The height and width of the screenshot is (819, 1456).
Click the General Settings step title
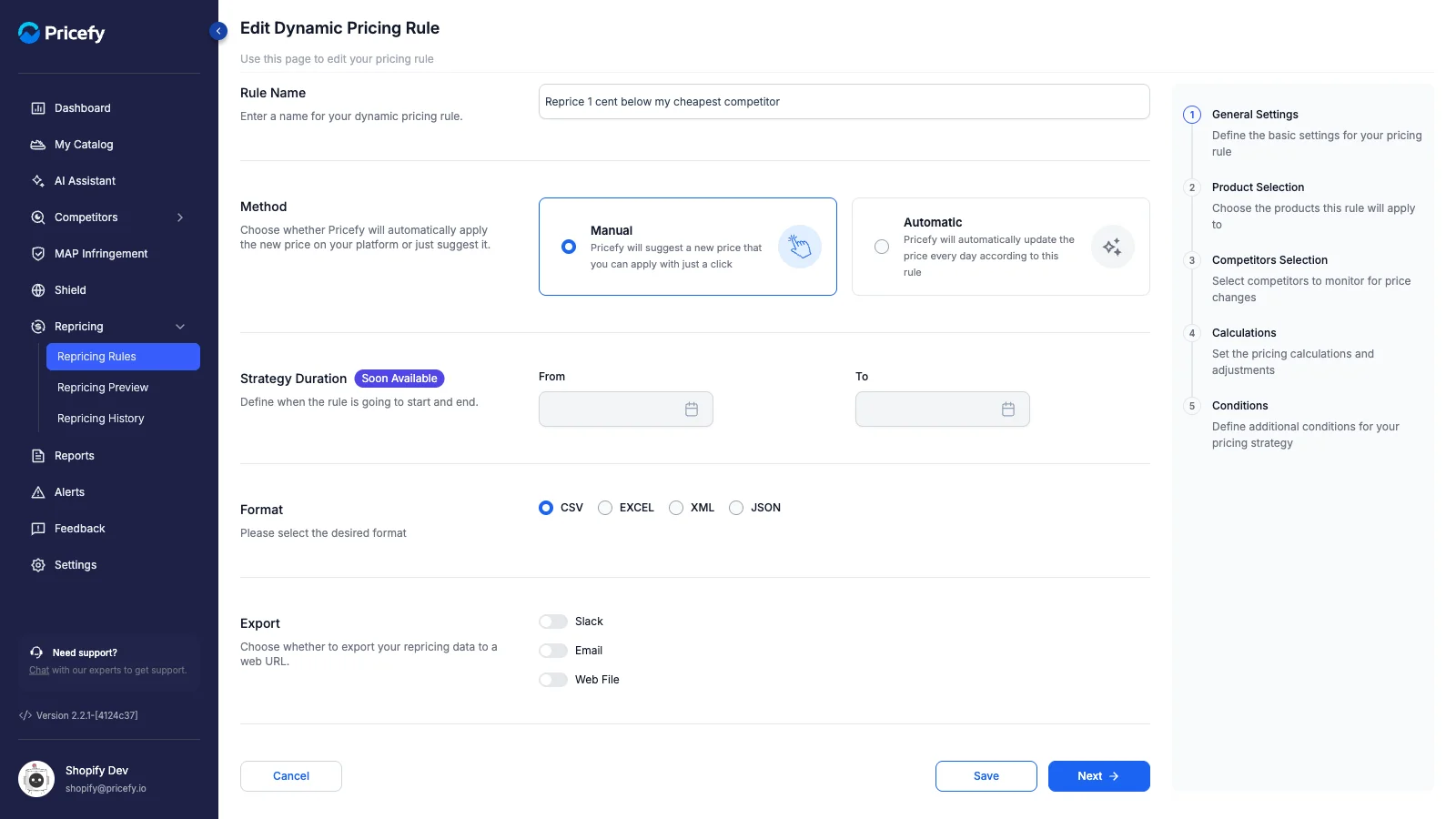pyautogui.click(x=1255, y=115)
